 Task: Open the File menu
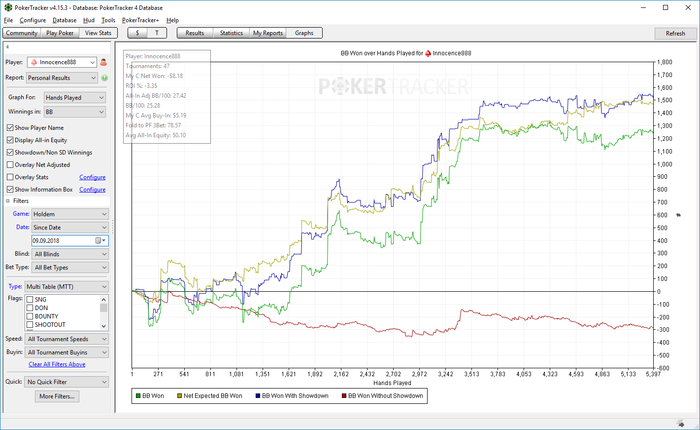(x=8, y=20)
